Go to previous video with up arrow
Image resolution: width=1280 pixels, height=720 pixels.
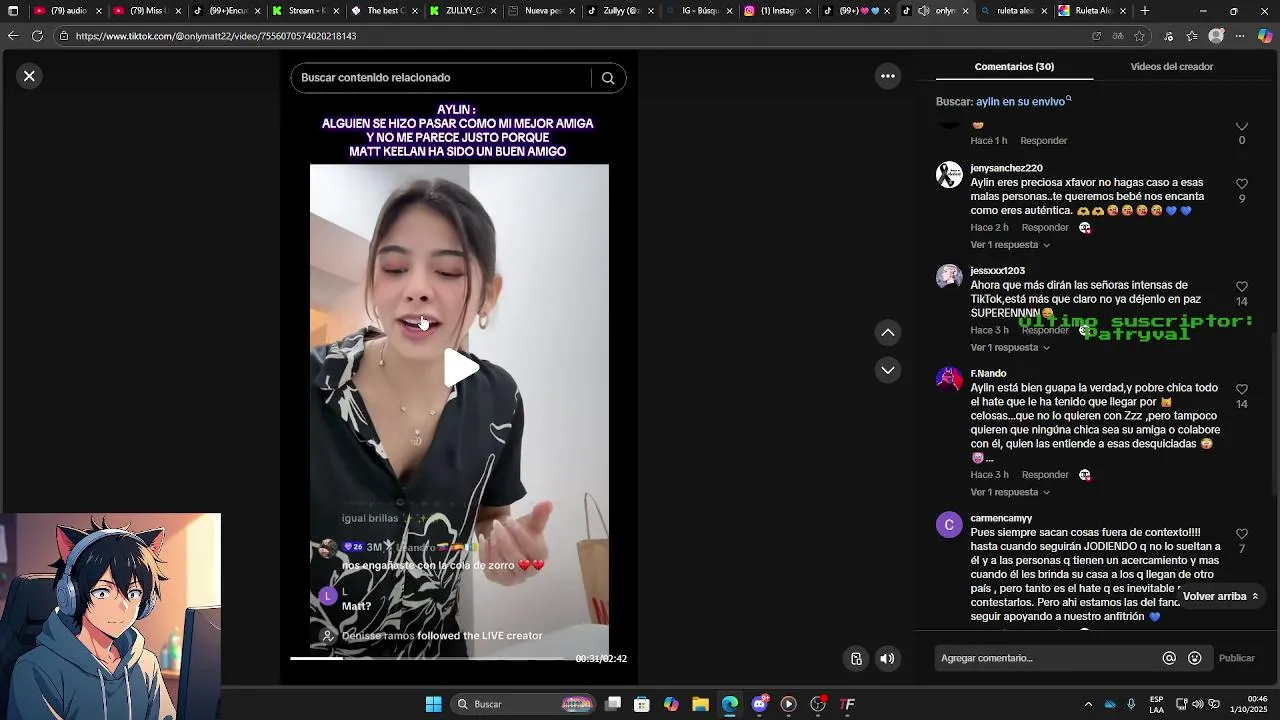887,332
